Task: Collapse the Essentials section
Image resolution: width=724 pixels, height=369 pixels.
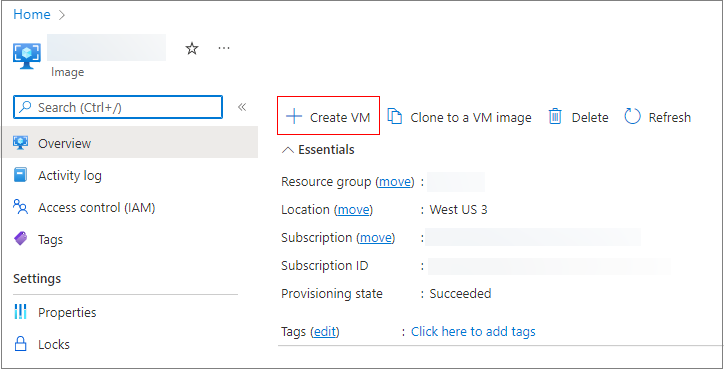Action: point(288,150)
